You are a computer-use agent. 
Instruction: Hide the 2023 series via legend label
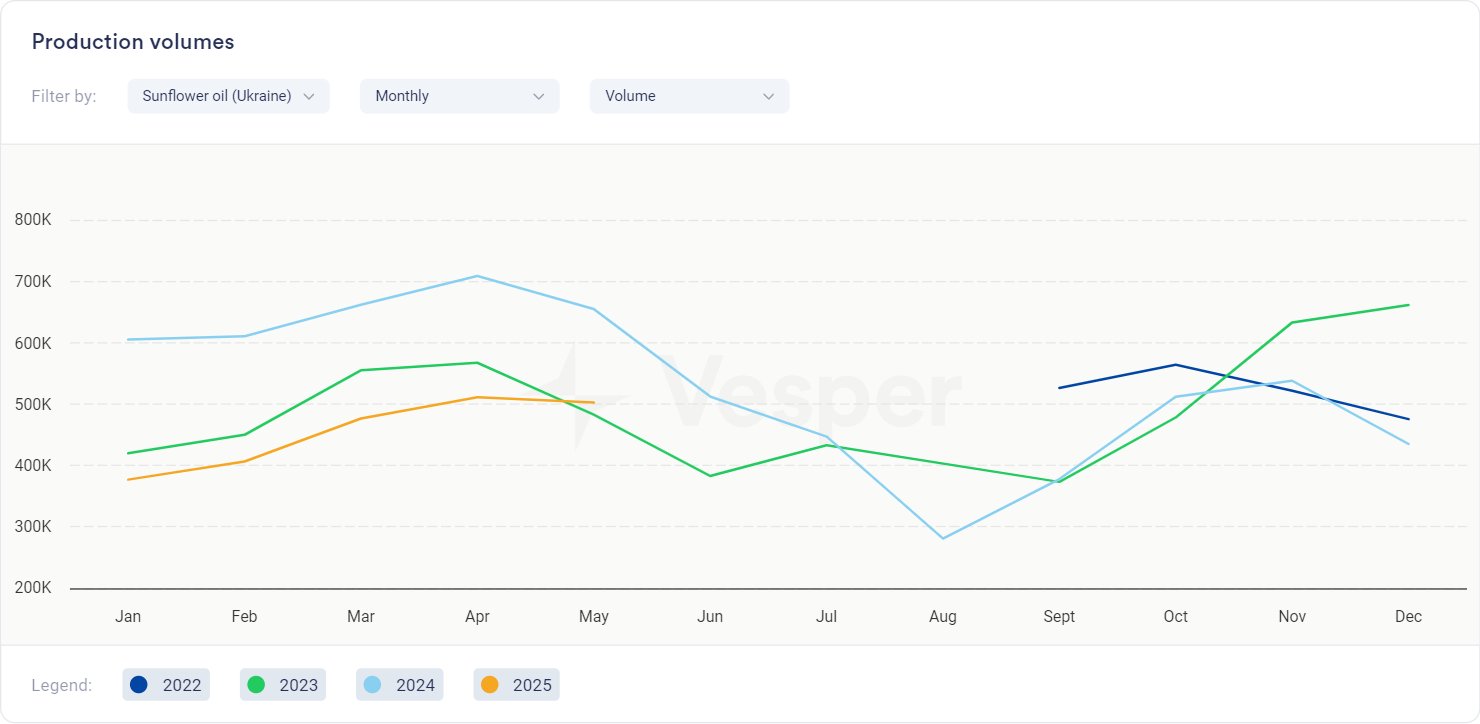299,685
